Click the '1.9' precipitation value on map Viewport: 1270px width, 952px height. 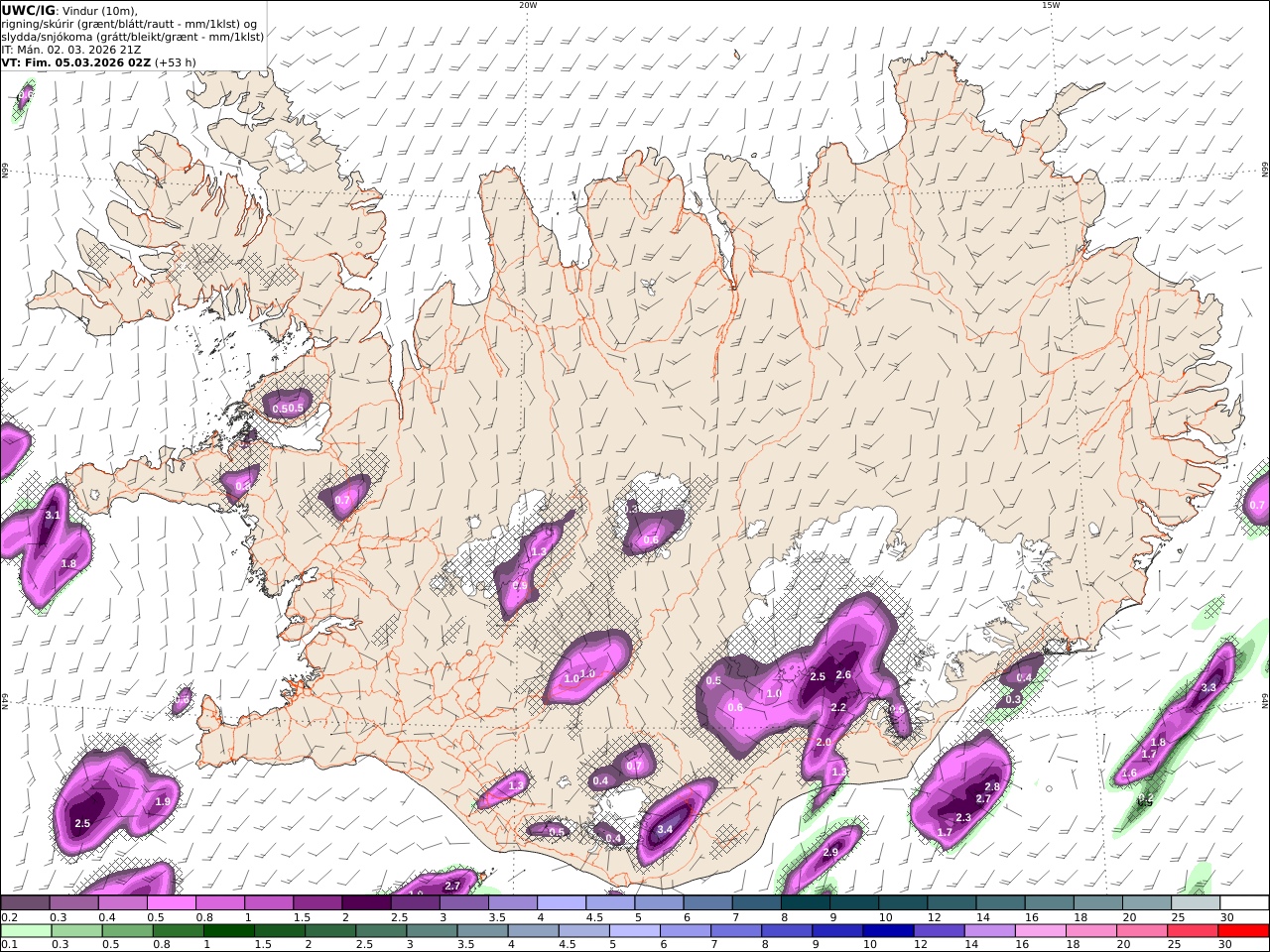tap(163, 801)
